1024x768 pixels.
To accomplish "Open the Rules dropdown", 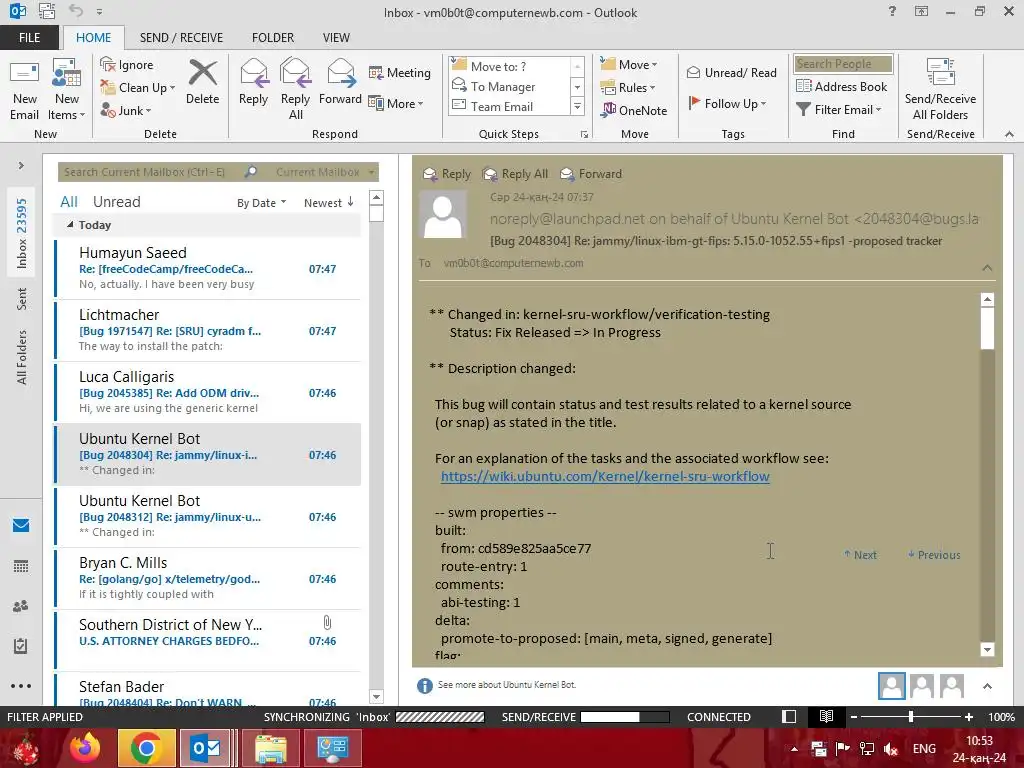I will (x=628, y=88).
